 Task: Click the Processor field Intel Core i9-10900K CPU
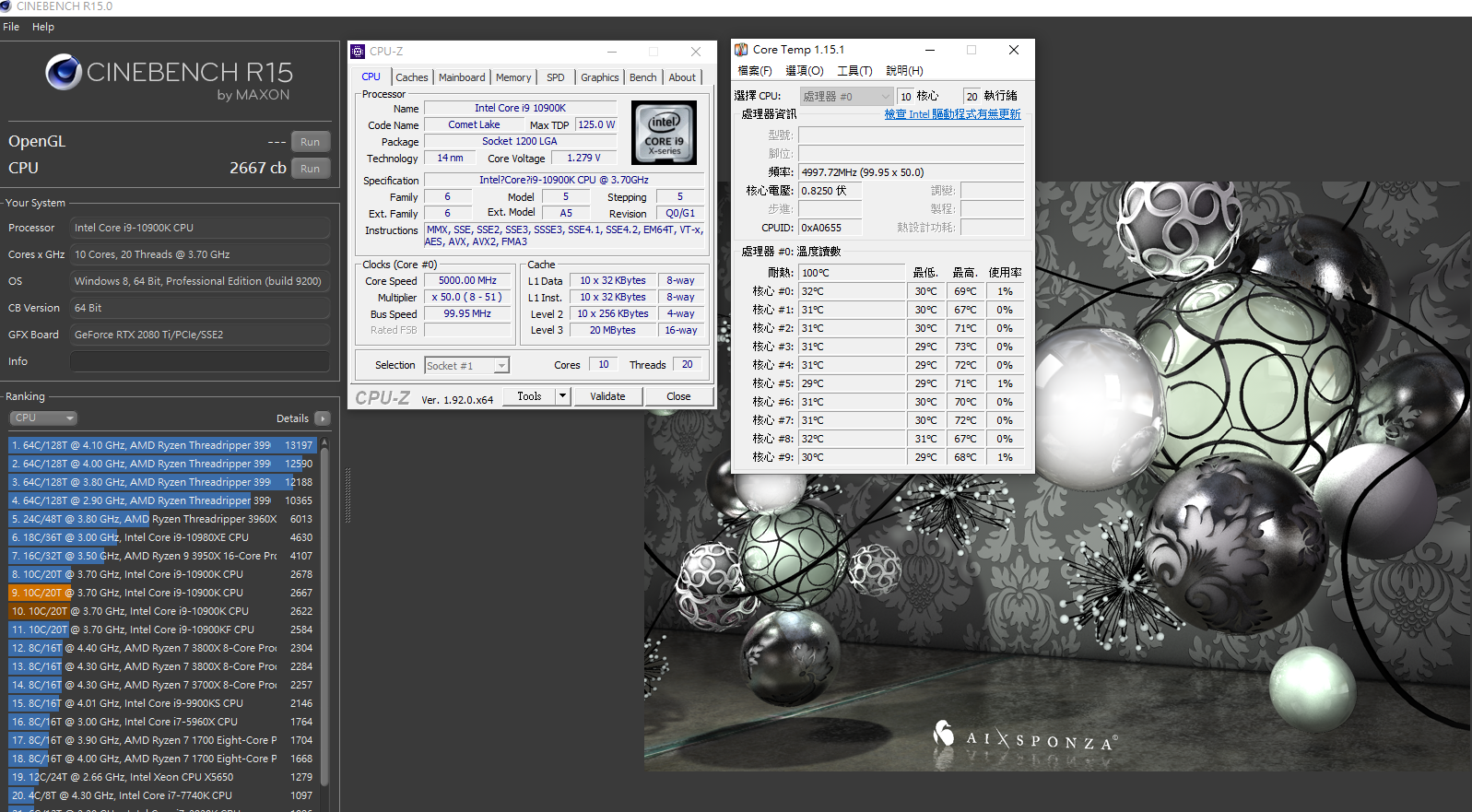point(200,228)
